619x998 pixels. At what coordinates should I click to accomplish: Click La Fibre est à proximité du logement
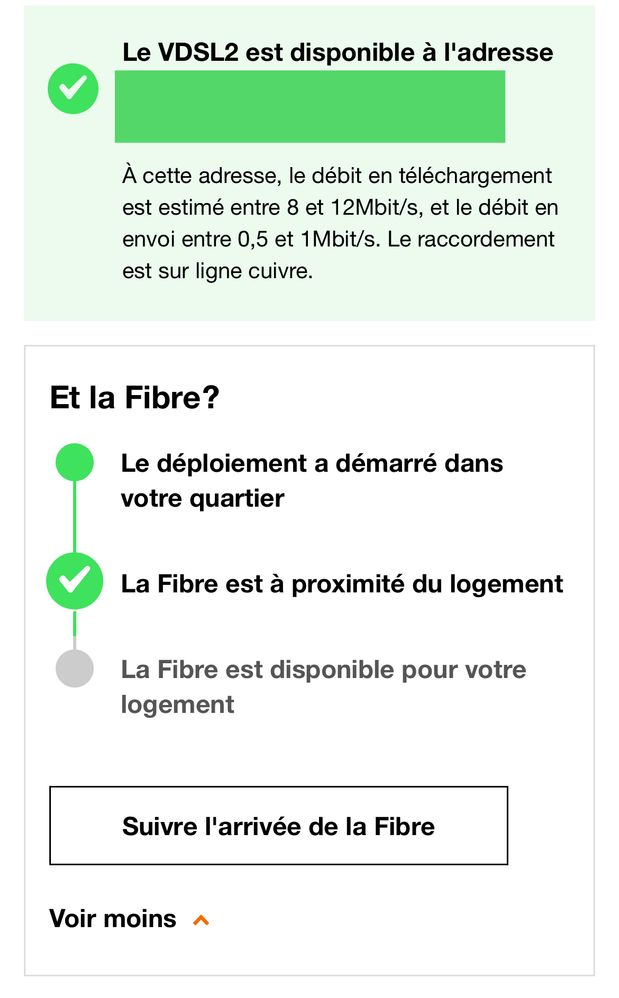[342, 583]
